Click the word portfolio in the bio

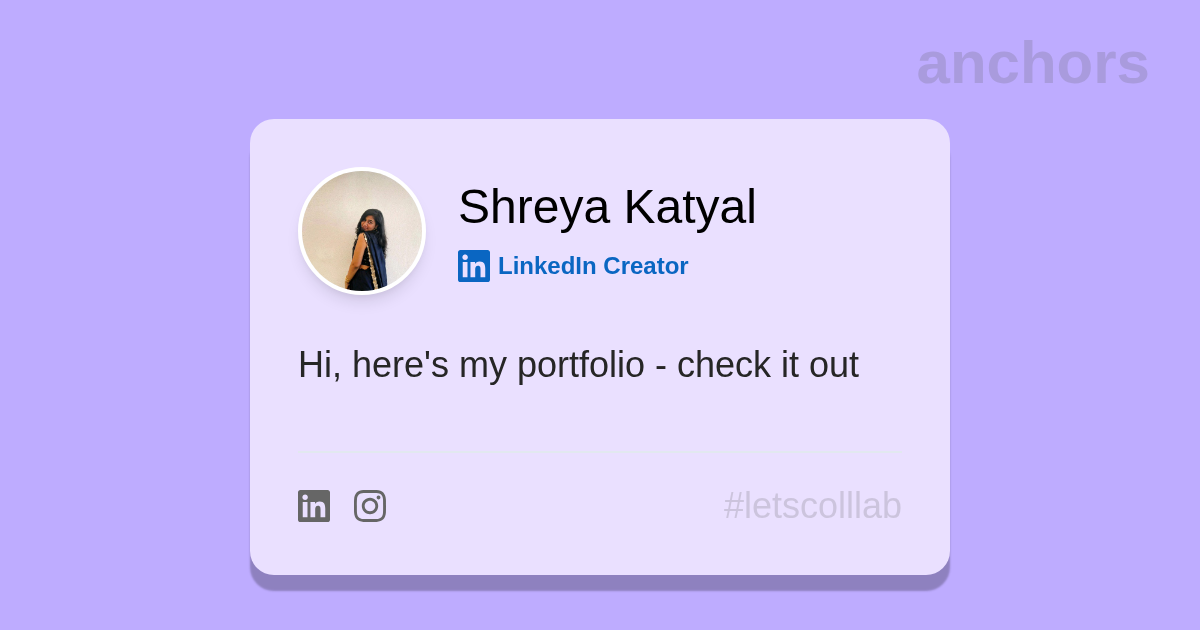[581, 365]
